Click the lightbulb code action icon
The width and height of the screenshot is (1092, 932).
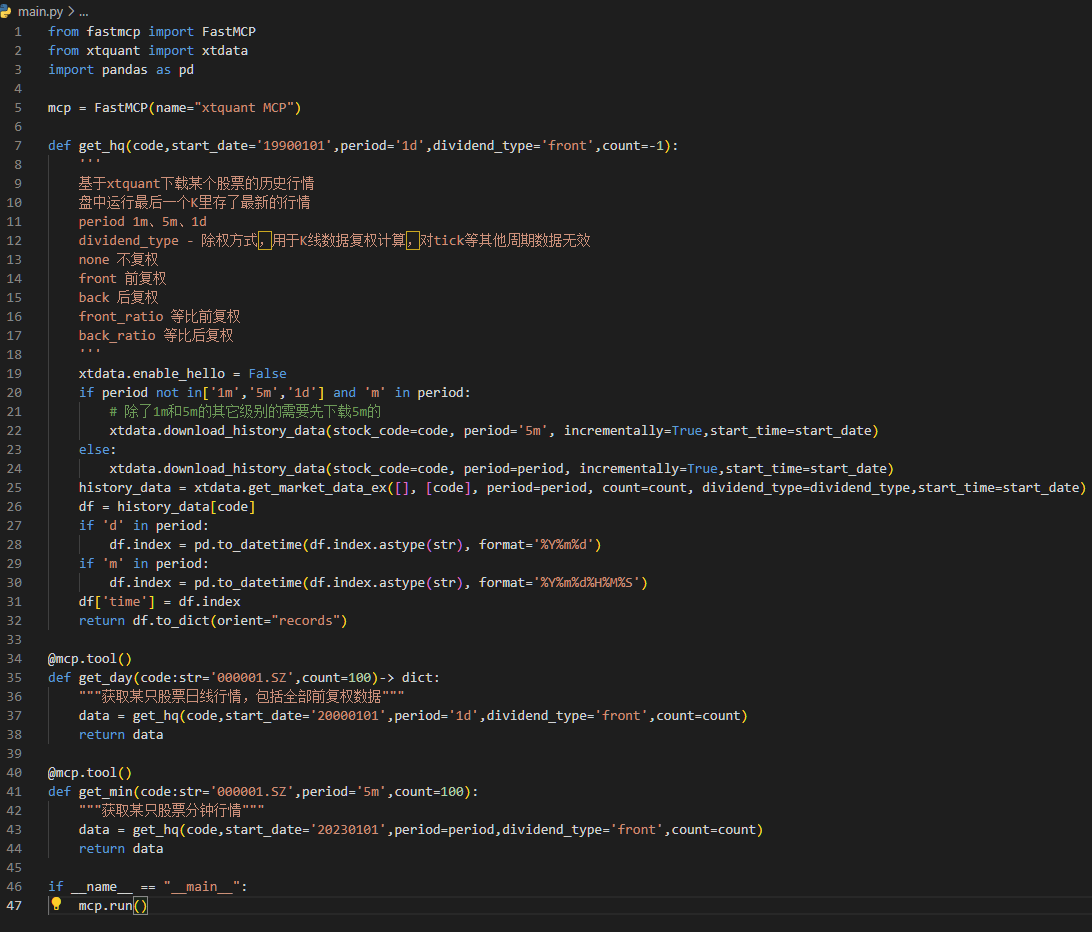[x=56, y=904]
